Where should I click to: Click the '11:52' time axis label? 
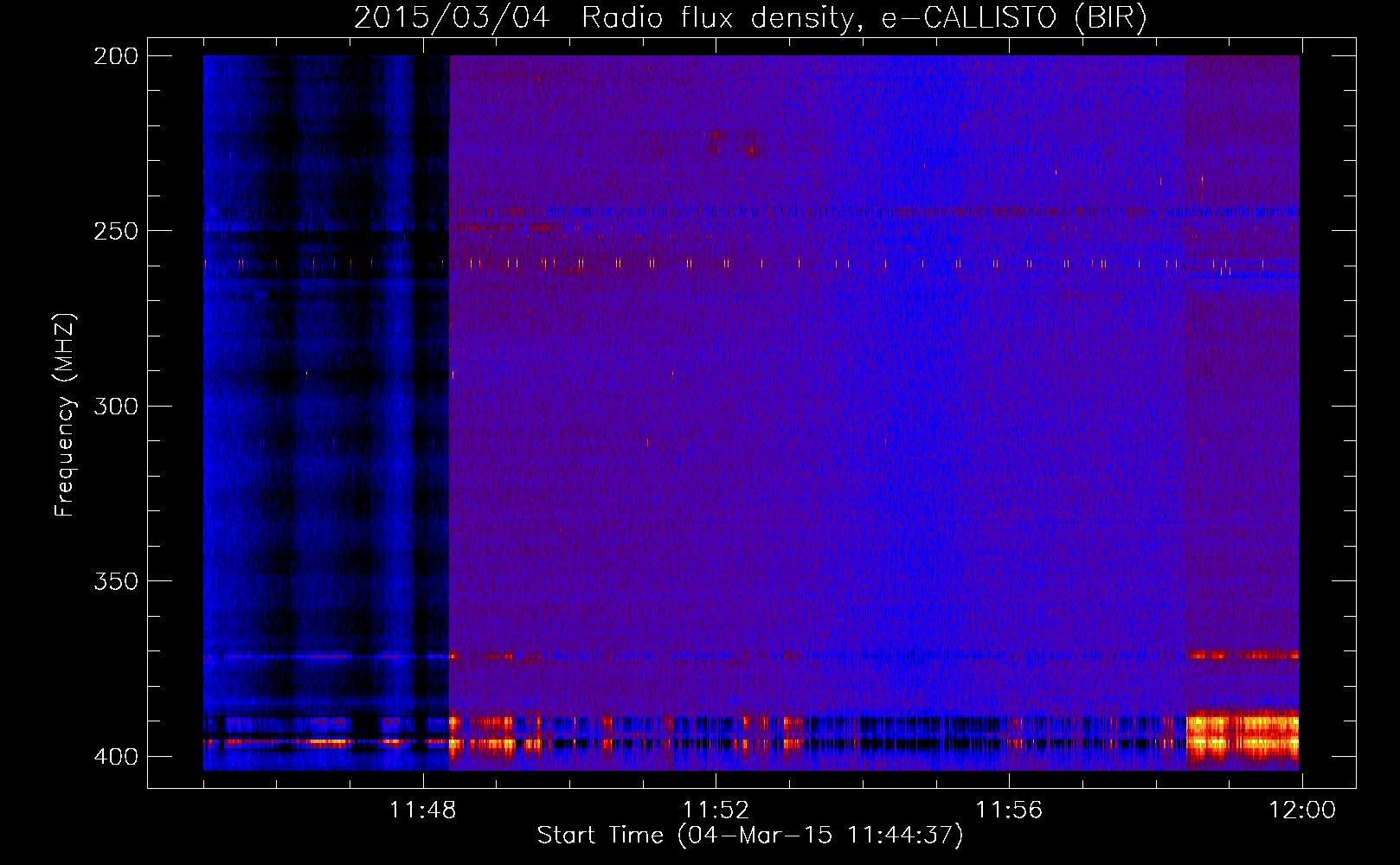tap(716, 810)
